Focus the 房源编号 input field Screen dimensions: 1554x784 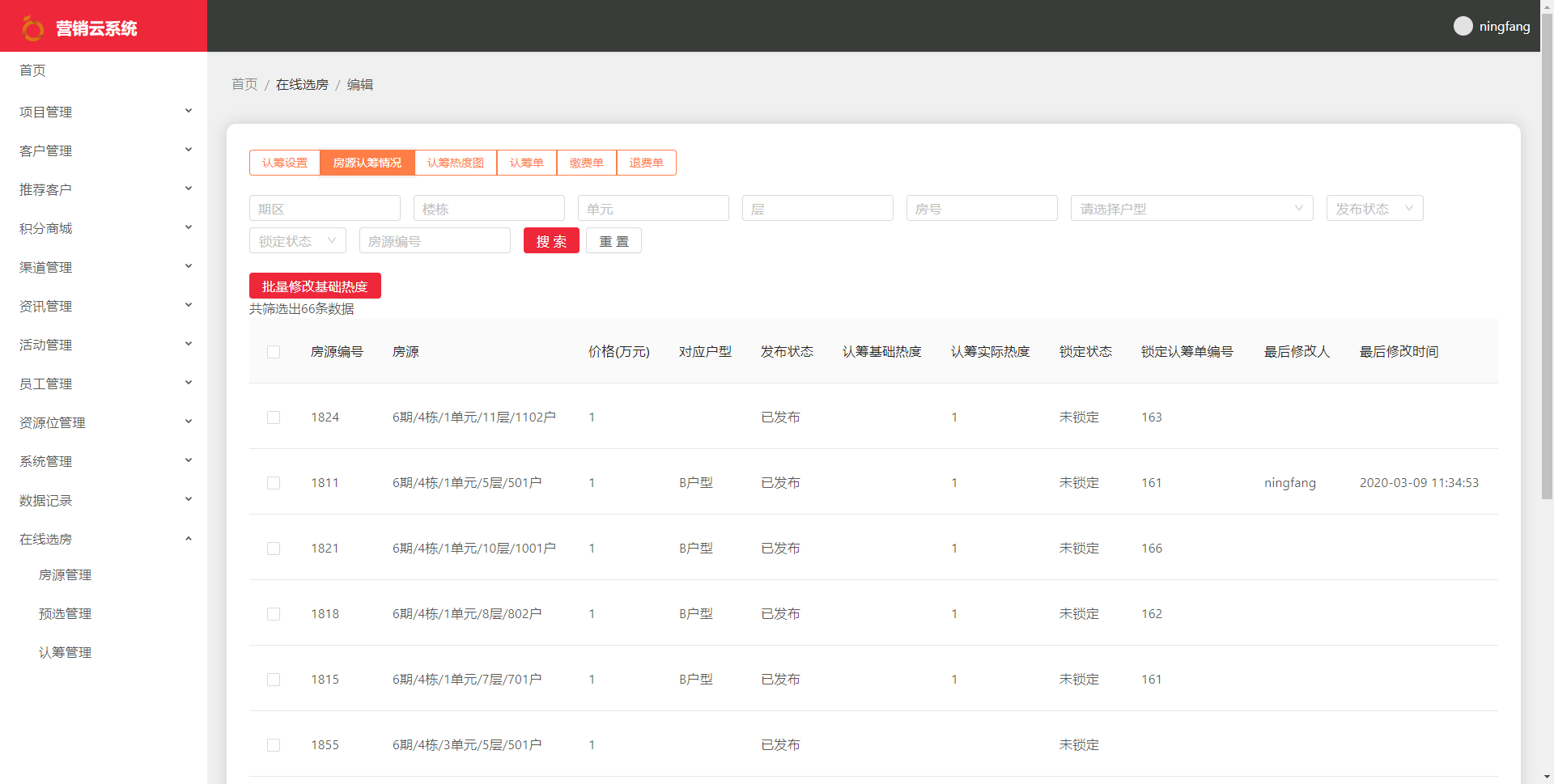point(435,241)
